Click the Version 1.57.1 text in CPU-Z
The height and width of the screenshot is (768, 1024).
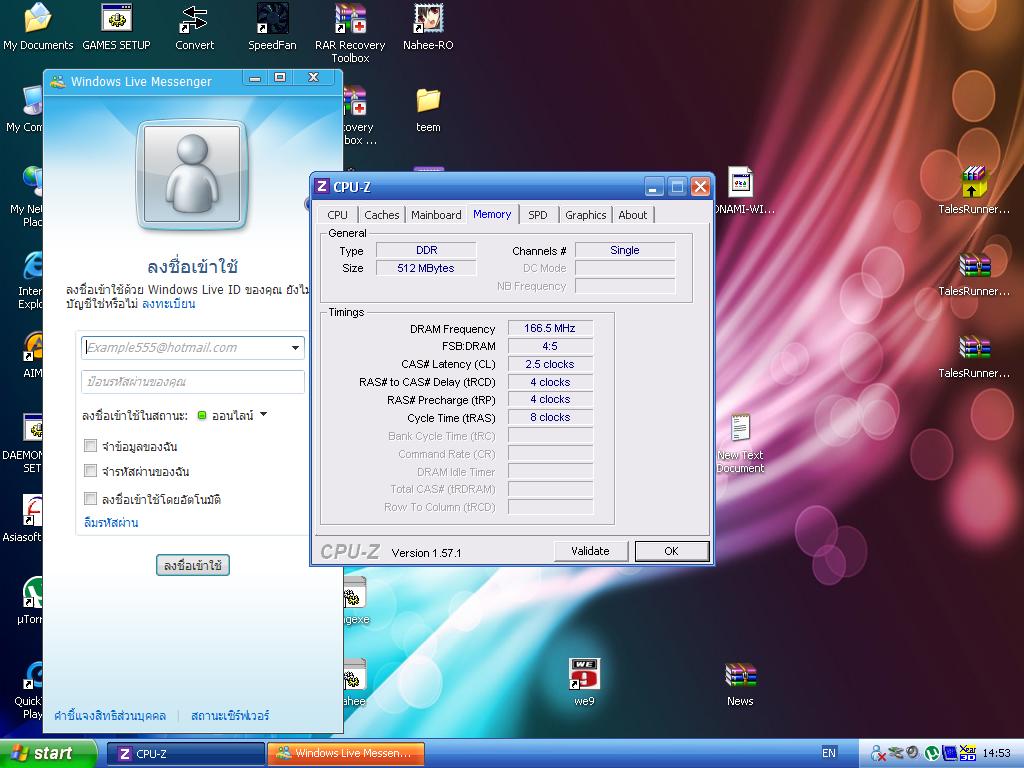coord(426,553)
